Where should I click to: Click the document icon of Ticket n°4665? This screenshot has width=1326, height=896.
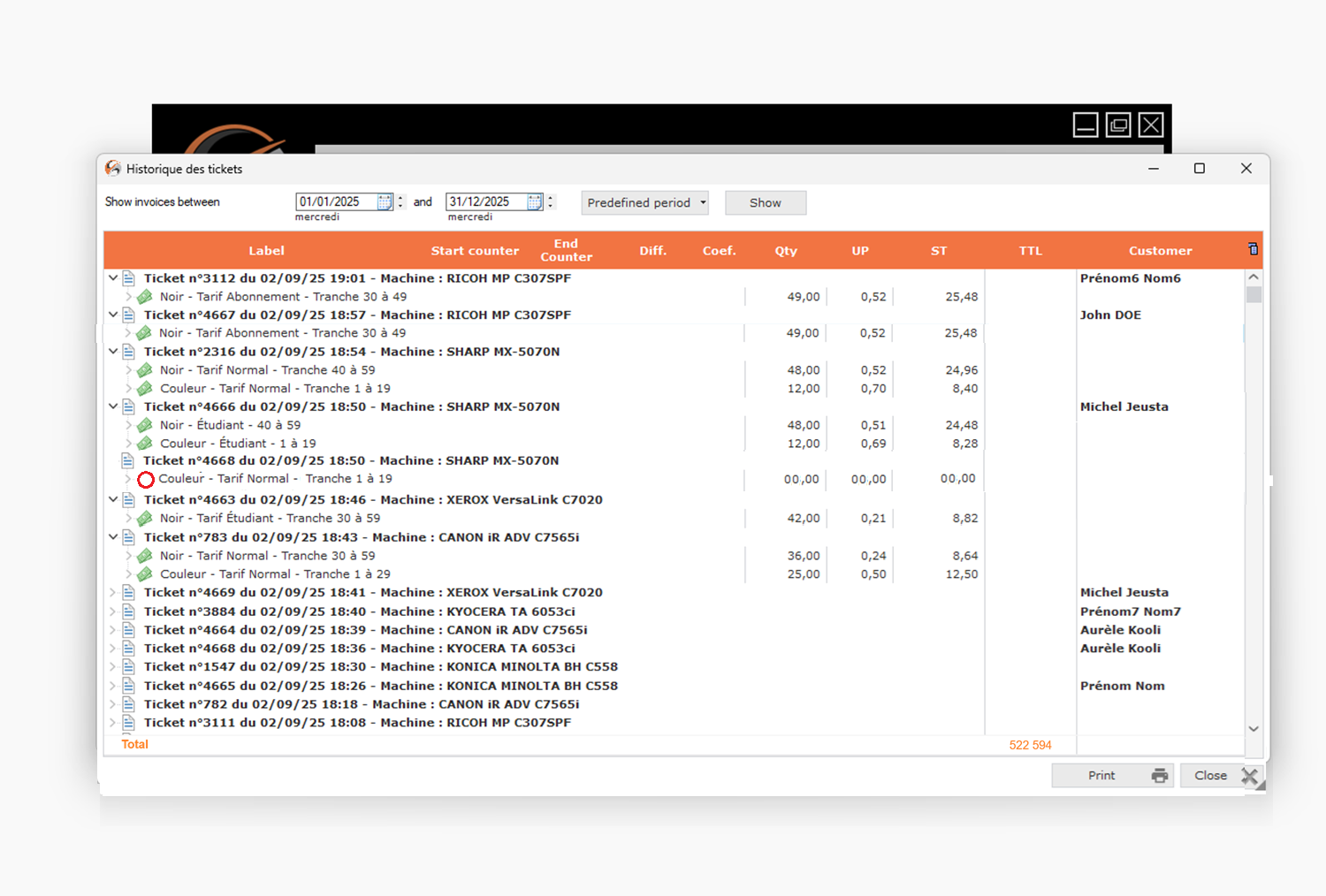(128, 686)
